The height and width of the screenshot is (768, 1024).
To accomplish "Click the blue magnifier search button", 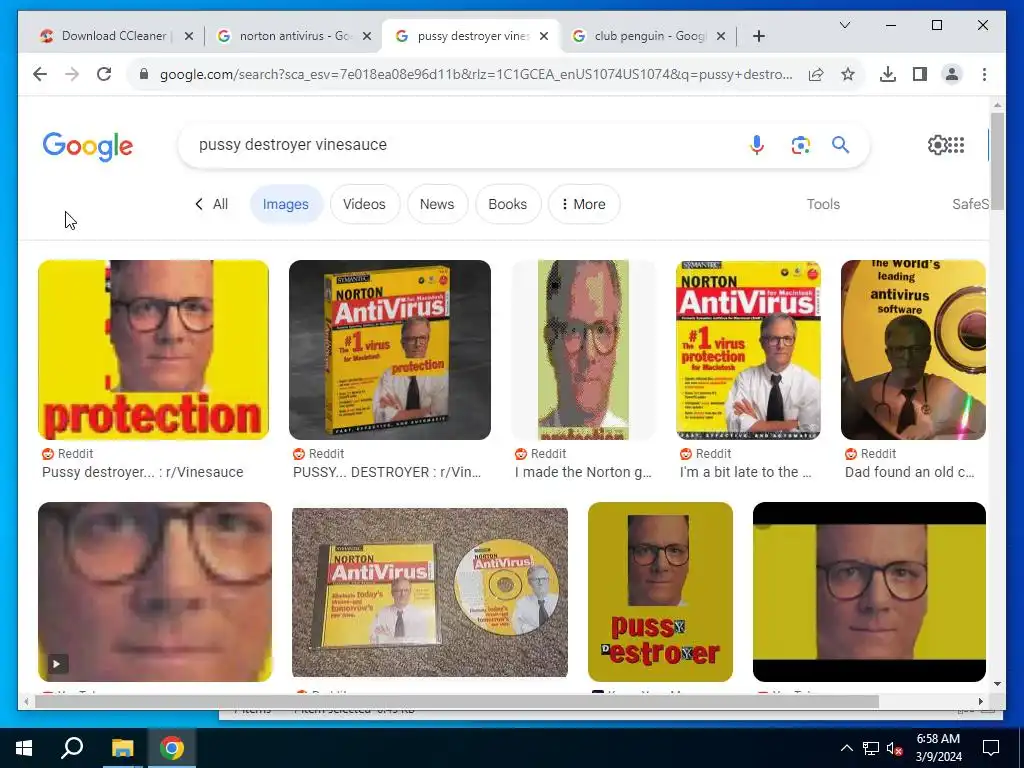I will (x=840, y=145).
